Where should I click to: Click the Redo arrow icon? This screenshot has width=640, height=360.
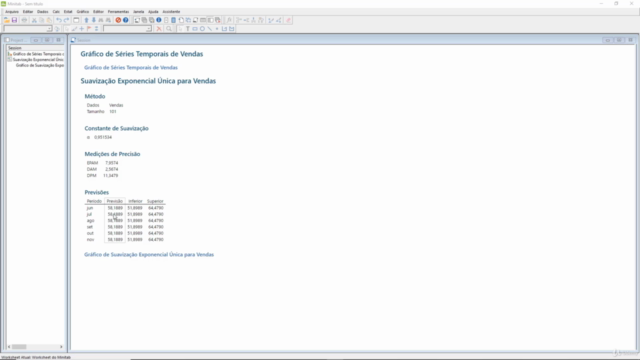66,20
